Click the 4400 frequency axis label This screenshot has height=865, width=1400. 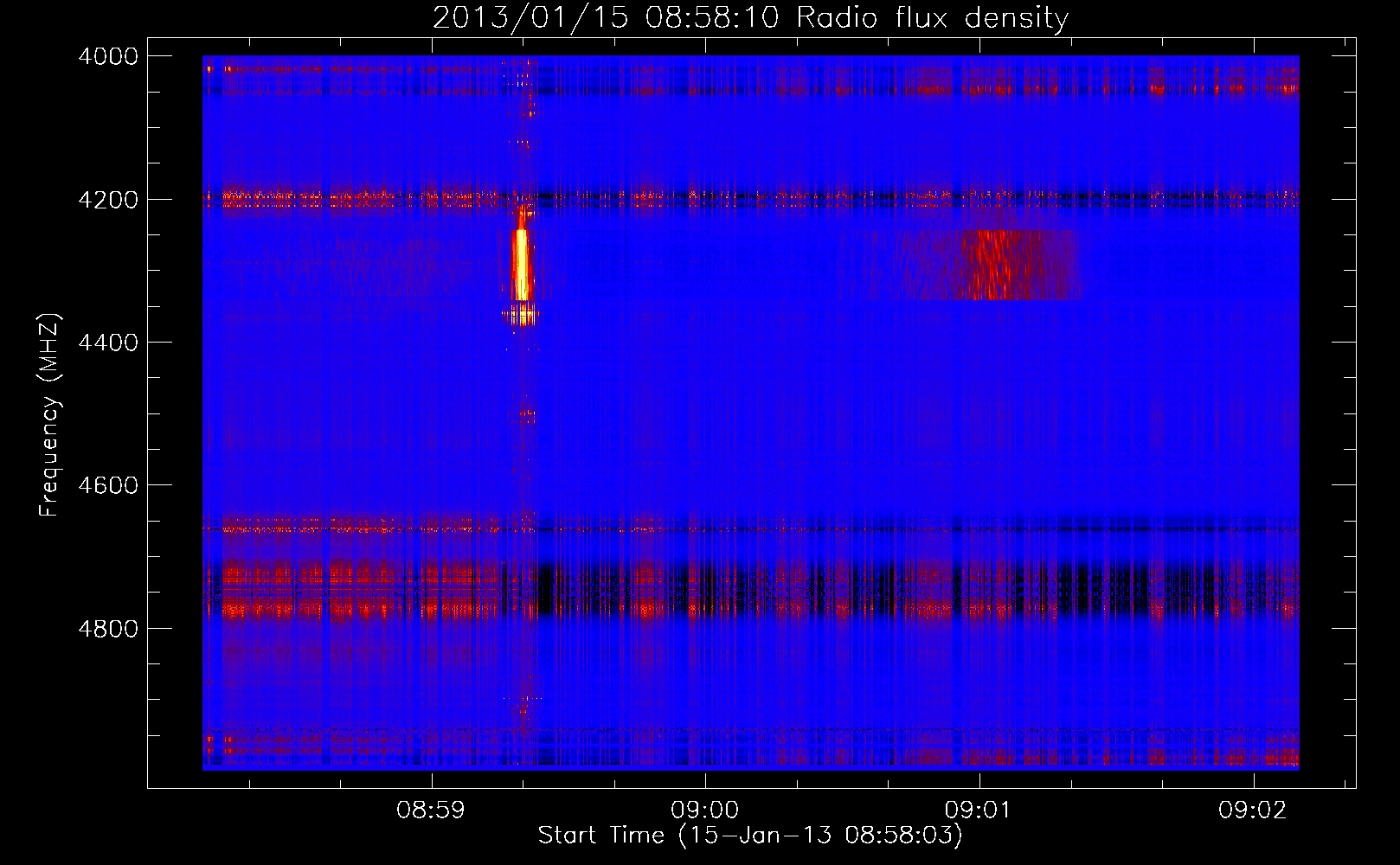click(x=108, y=343)
